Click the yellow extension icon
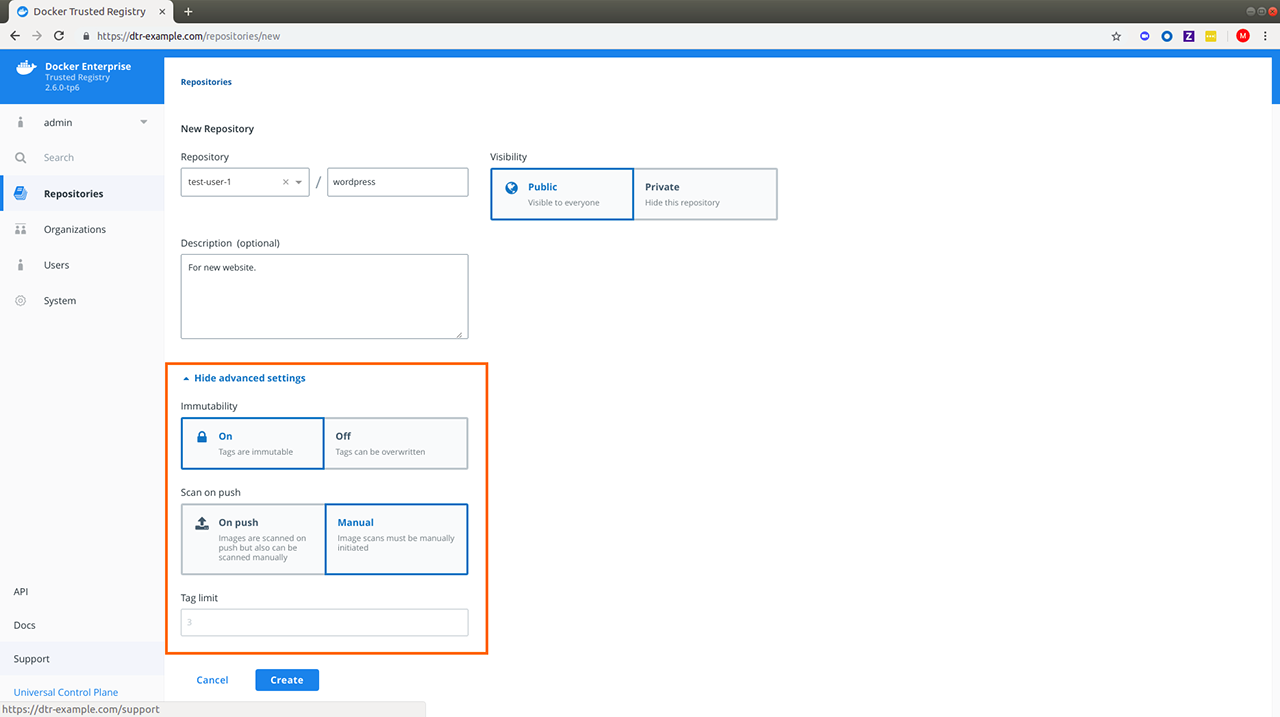Screen dimensions: 1280x717 [1211, 36]
